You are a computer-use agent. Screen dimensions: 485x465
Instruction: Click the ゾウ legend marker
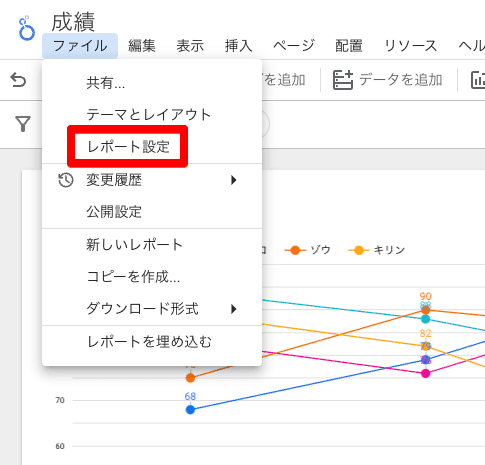click(295, 250)
